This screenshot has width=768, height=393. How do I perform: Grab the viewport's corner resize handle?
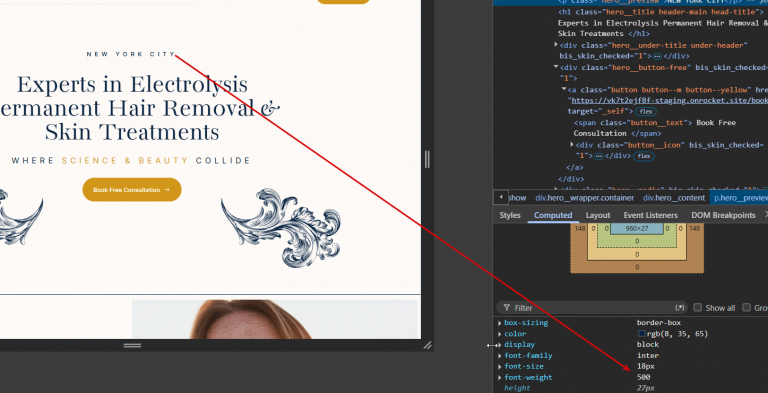coord(428,345)
